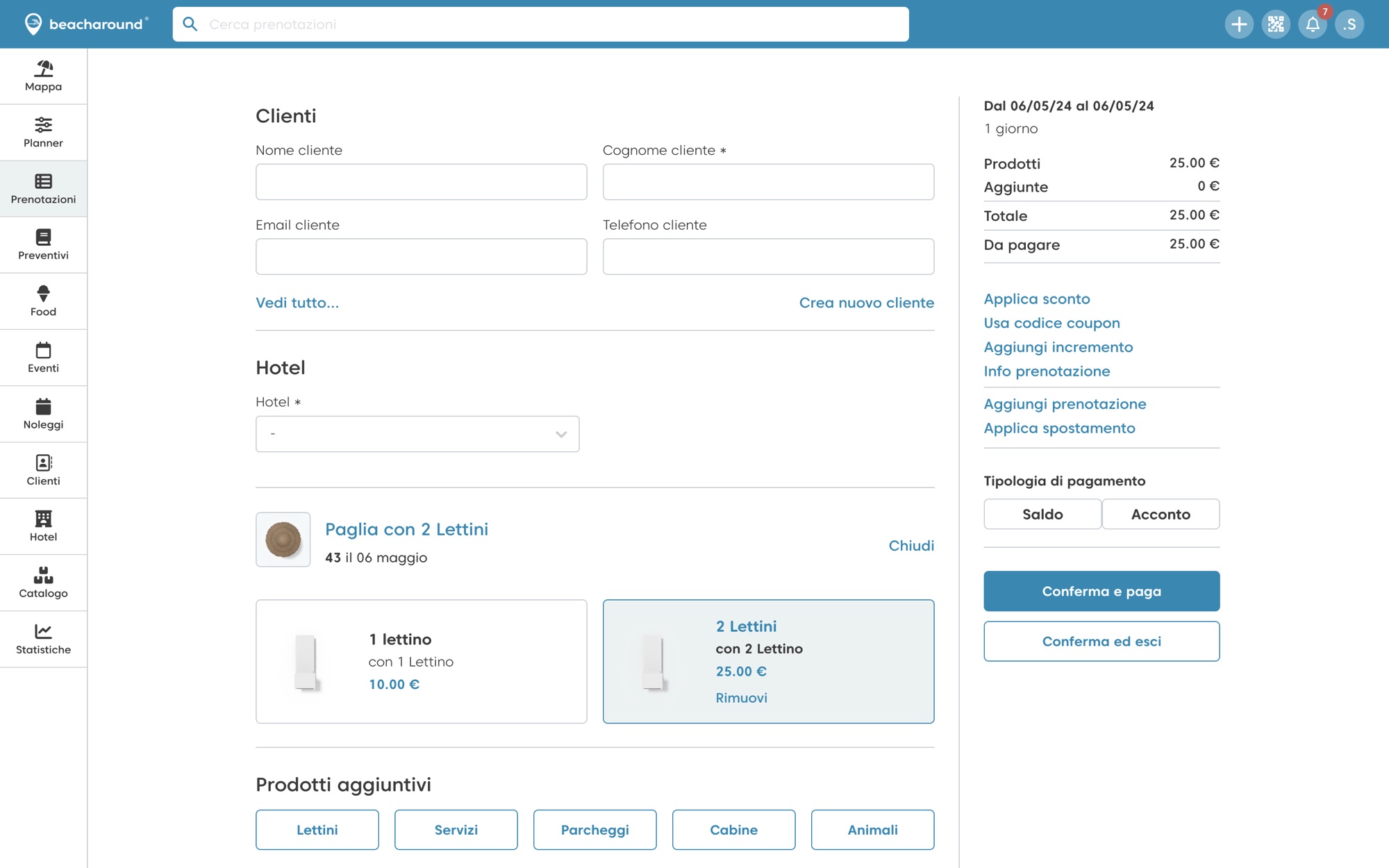
Task: Click Applica spostamento link
Action: pos(1060,428)
